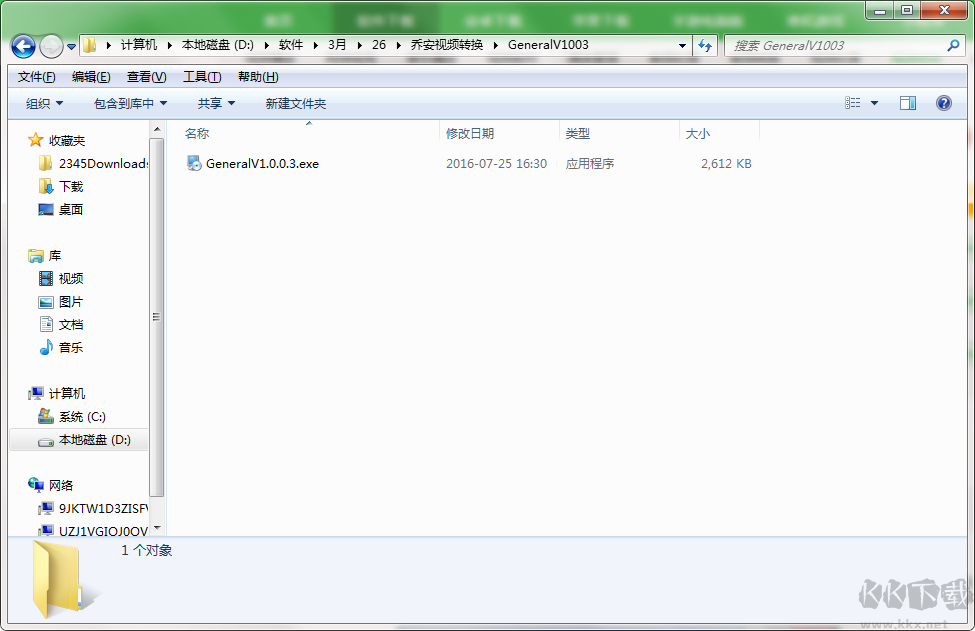Image resolution: width=975 pixels, height=631 pixels.
Task: Open the 工具 menu
Action: [x=202, y=77]
